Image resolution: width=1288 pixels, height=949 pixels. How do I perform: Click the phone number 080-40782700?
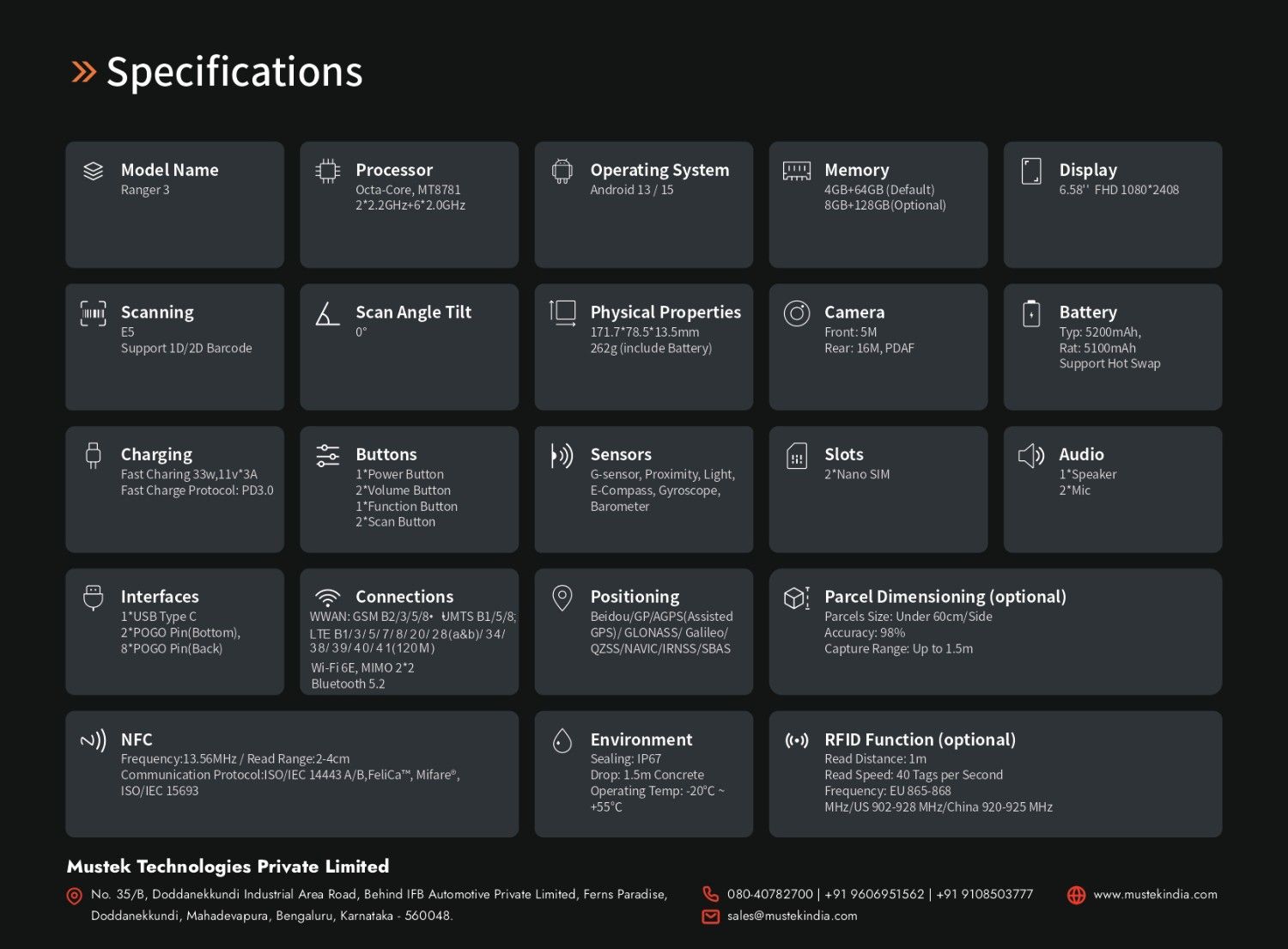(x=770, y=894)
